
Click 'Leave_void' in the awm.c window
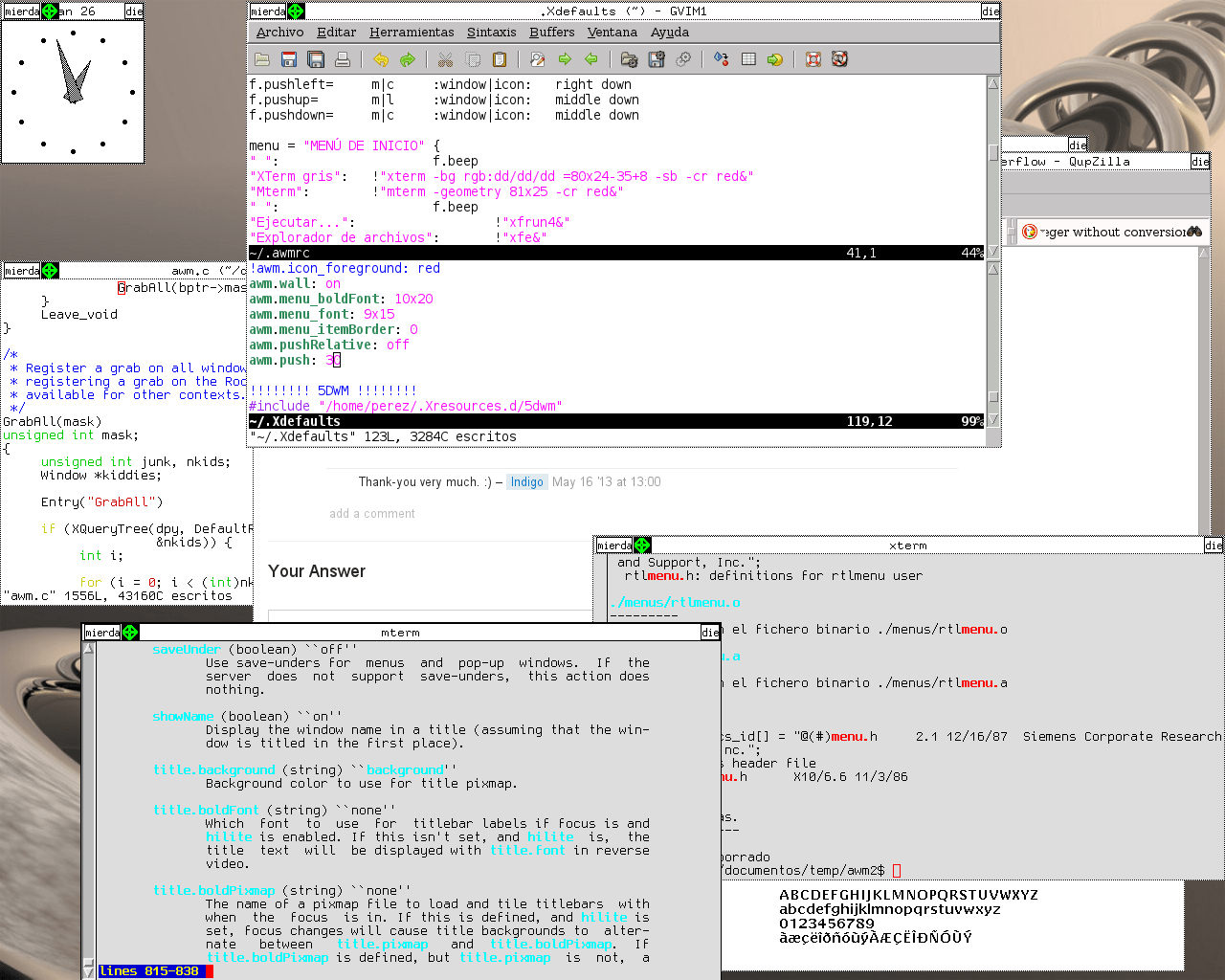[79, 315]
